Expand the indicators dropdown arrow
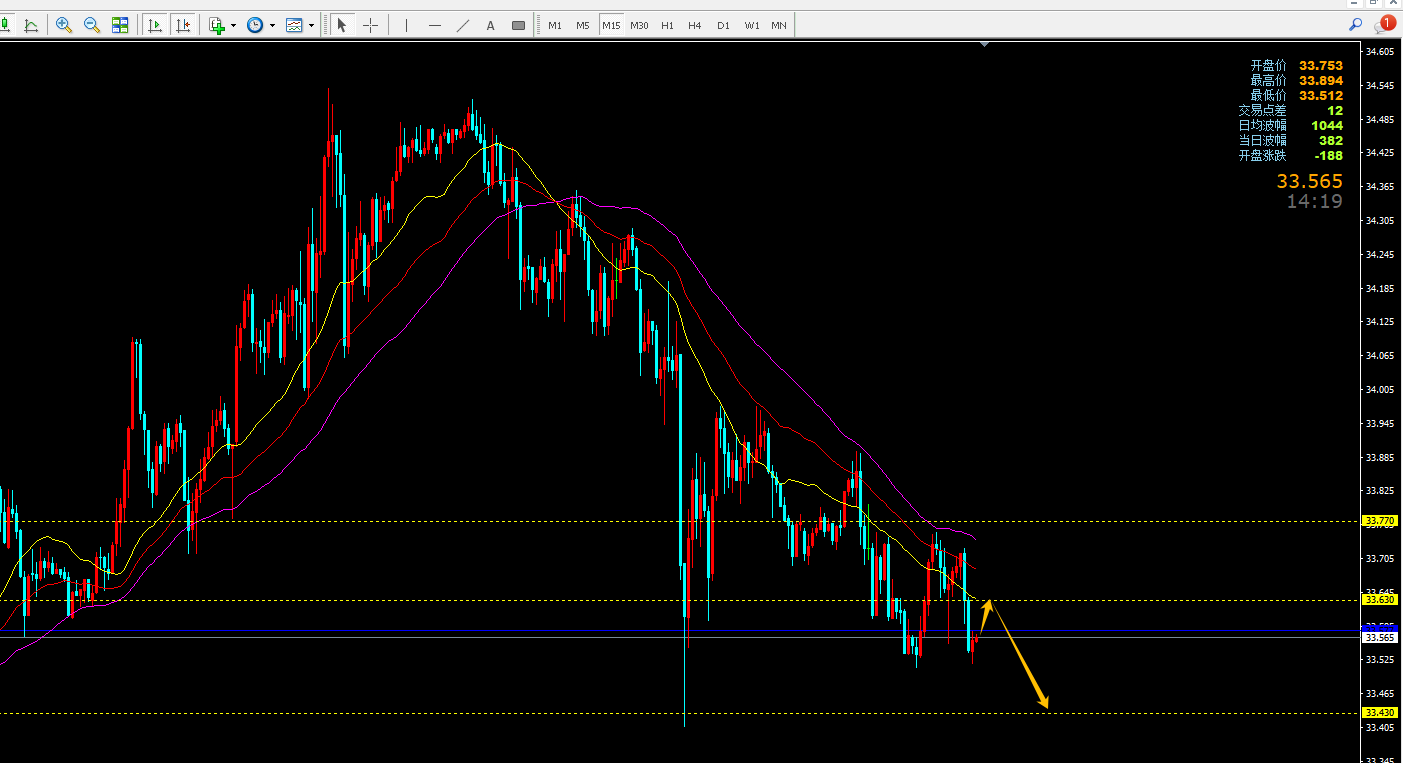This screenshot has width=1403, height=763. click(x=234, y=25)
